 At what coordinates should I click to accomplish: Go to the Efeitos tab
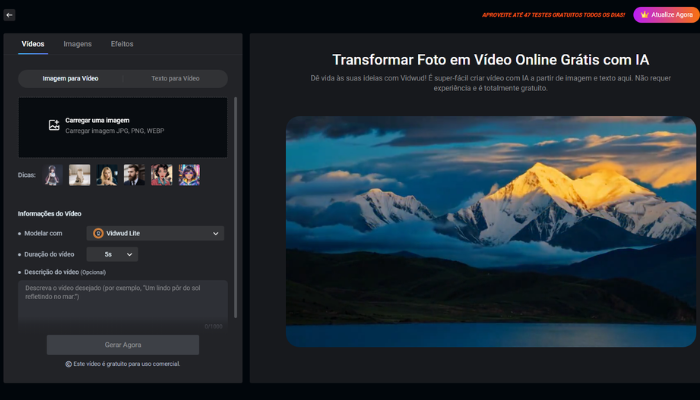[x=122, y=44]
